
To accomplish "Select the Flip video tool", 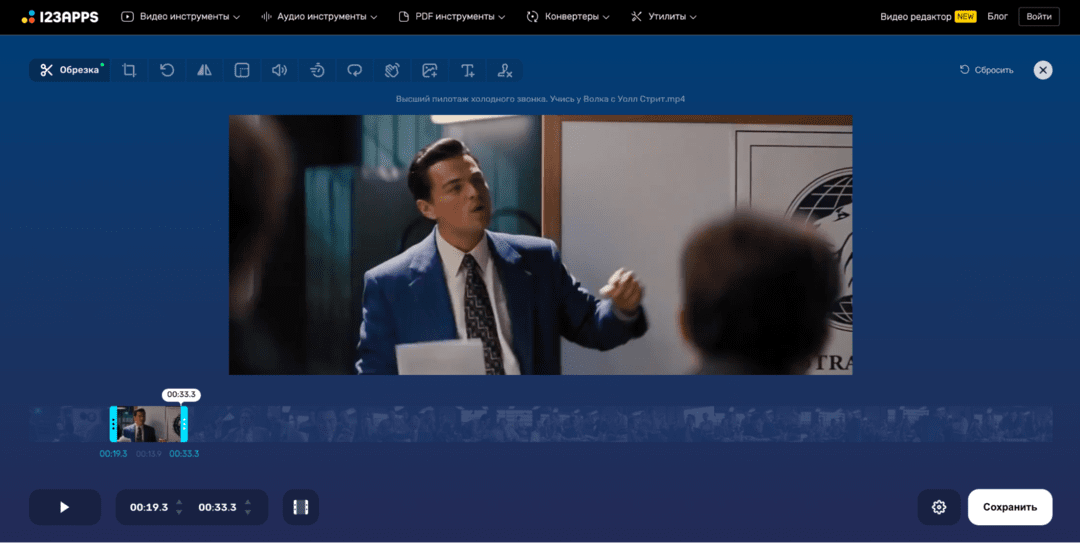I will pos(204,70).
